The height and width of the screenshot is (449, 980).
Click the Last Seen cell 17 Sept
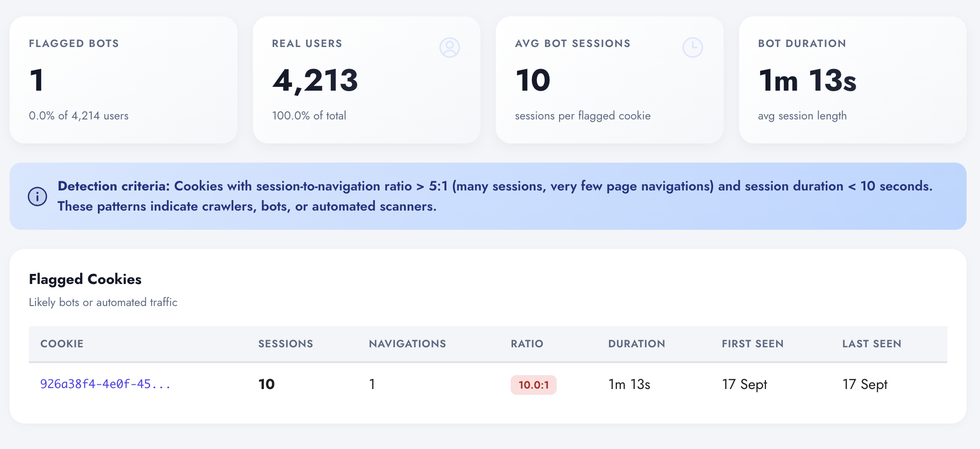tap(865, 385)
